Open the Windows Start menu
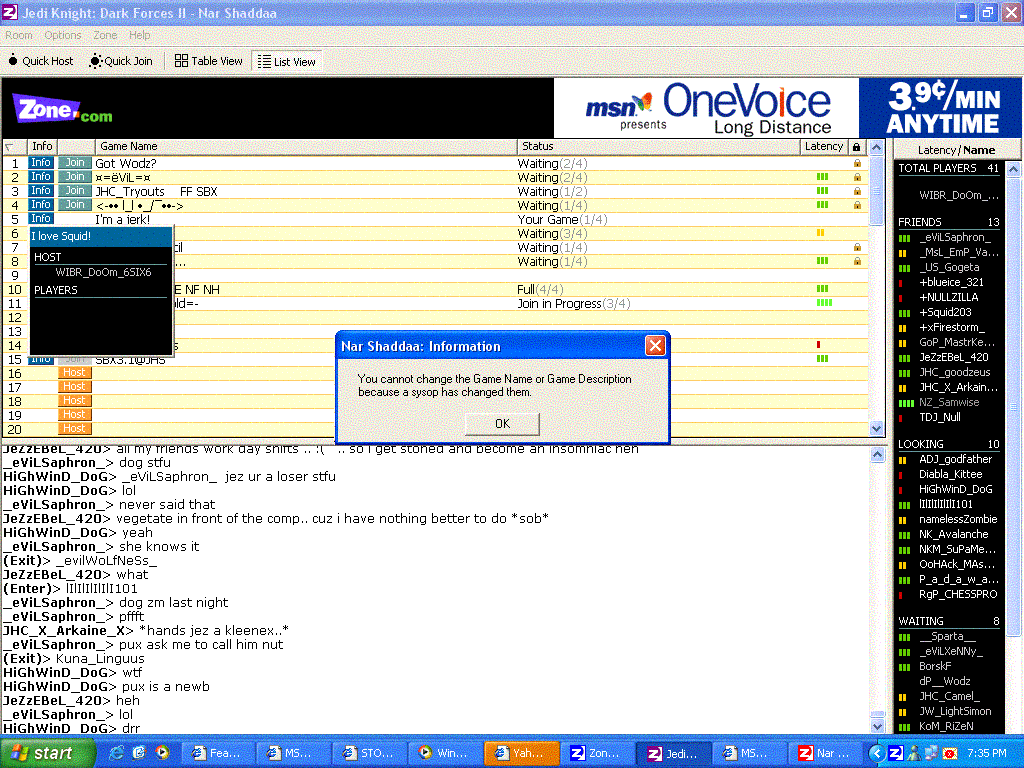 pyautogui.click(x=47, y=753)
